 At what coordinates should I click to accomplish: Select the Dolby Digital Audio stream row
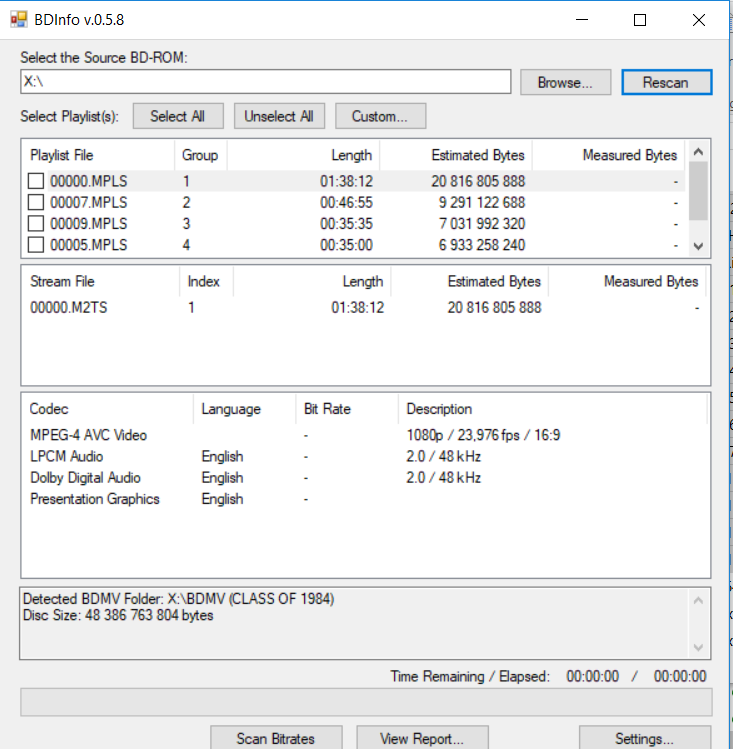click(365, 478)
